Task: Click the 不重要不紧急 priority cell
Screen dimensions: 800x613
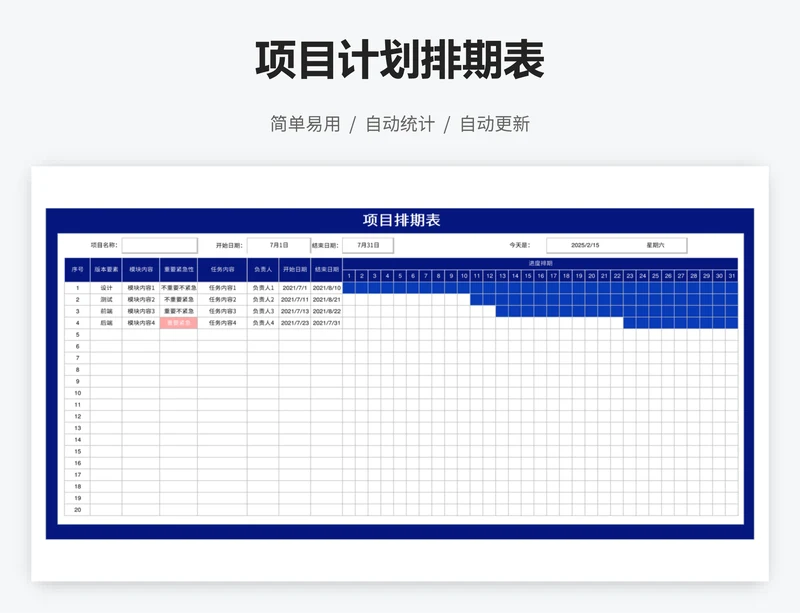Action: click(x=179, y=288)
